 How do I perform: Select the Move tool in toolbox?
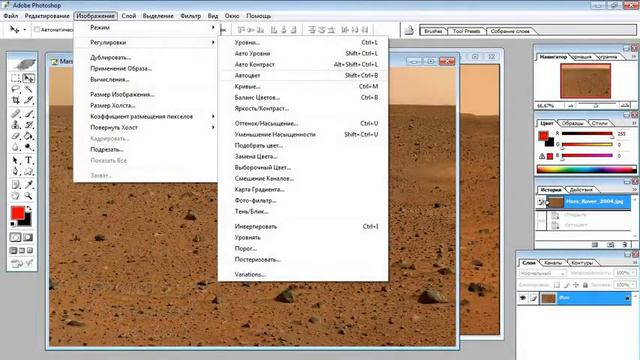[x=29, y=78]
